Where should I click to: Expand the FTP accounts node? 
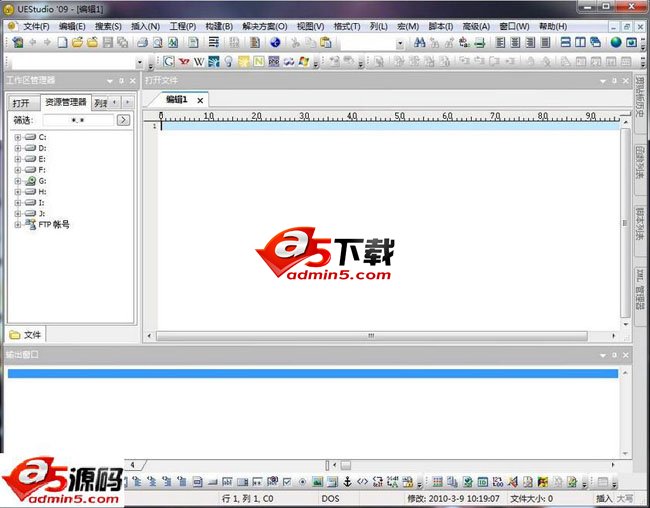click(17, 224)
